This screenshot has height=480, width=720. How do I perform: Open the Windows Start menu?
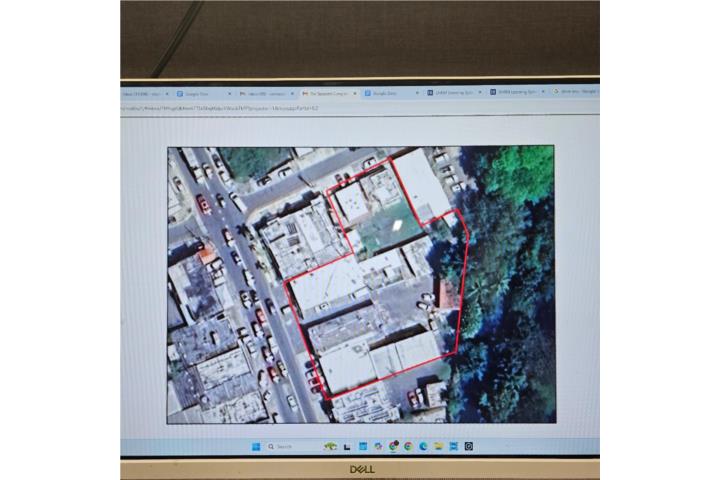click(256, 446)
